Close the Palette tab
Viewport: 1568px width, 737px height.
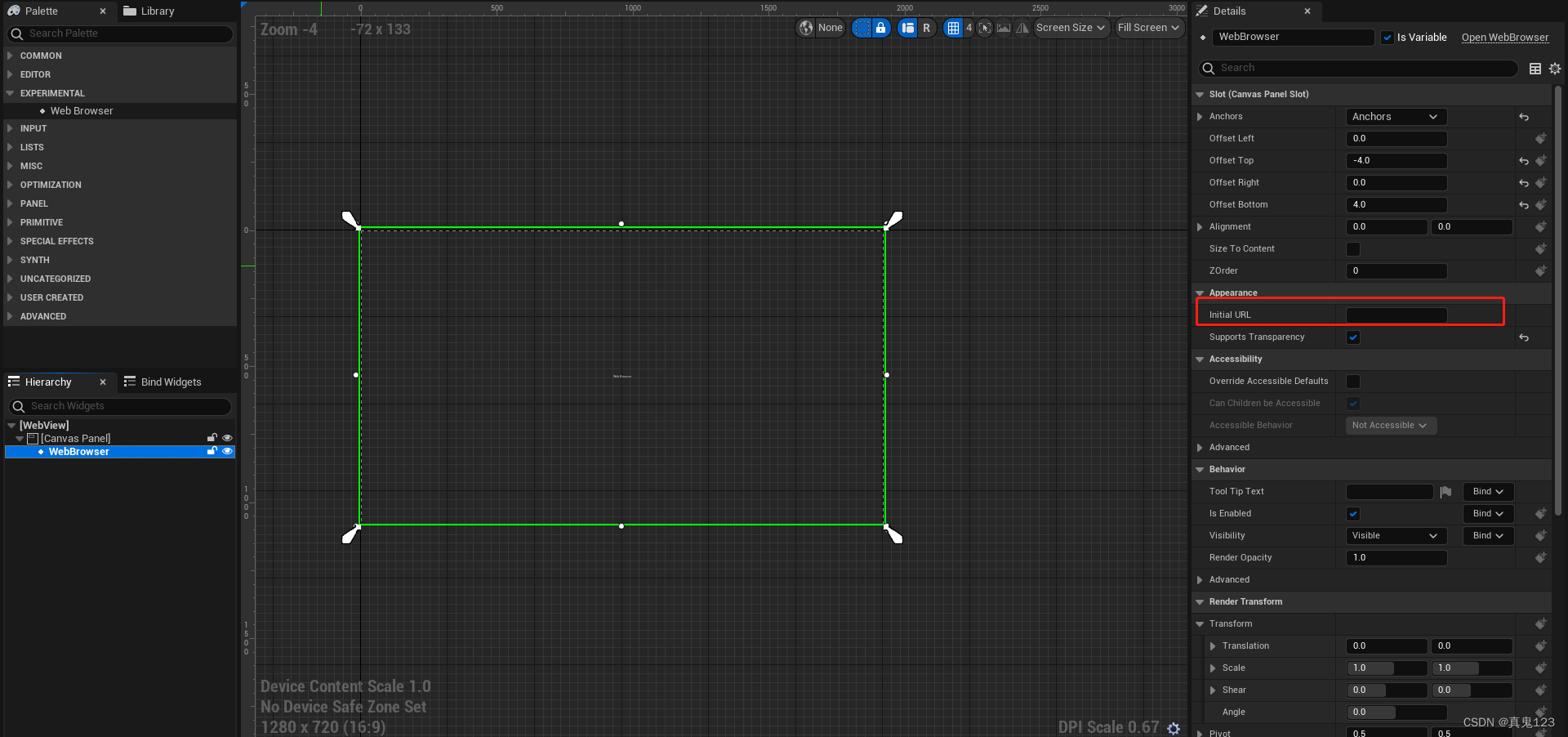click(103, 11)
